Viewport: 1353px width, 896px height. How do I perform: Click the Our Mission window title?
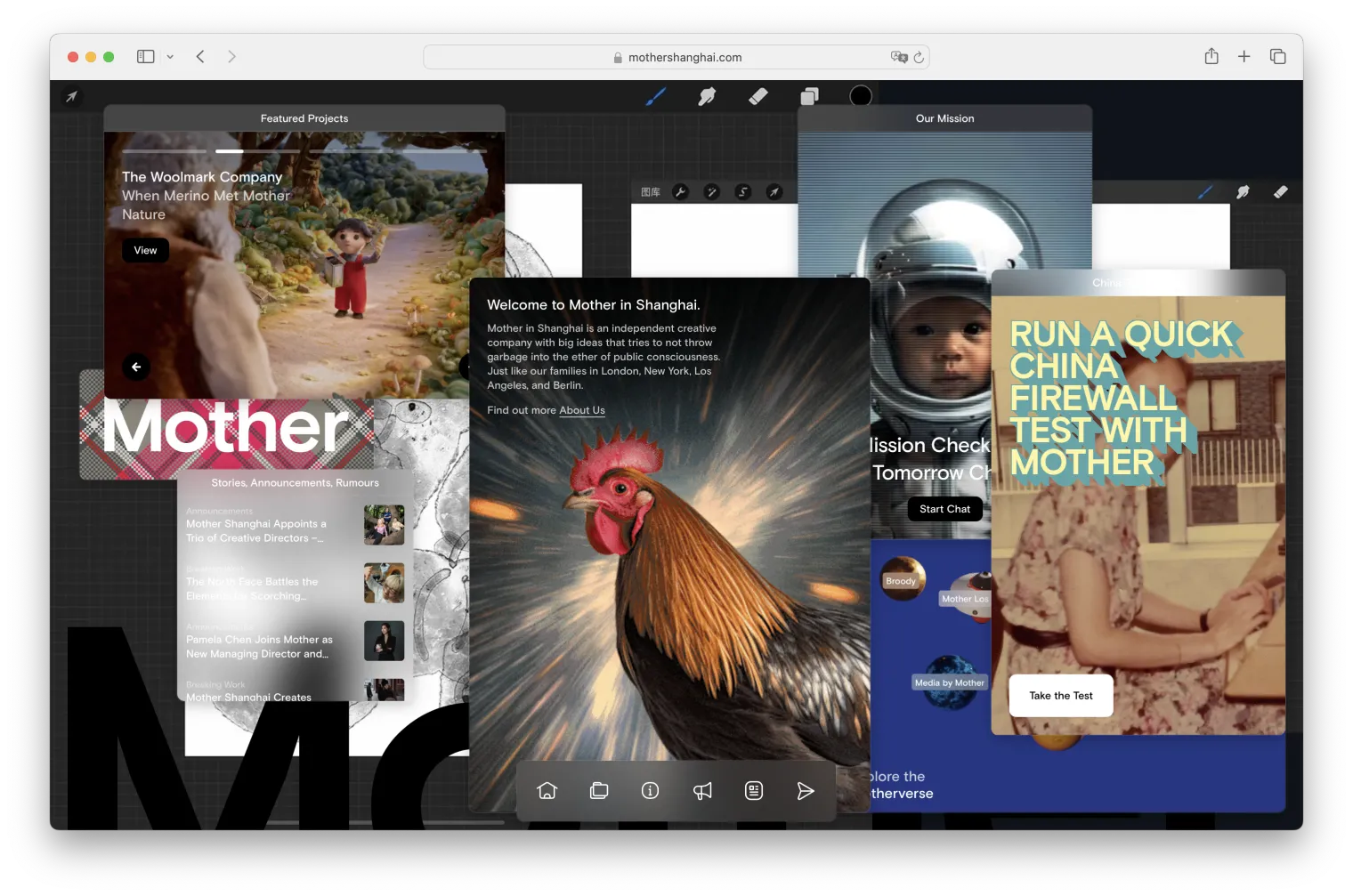click(944, 118)
